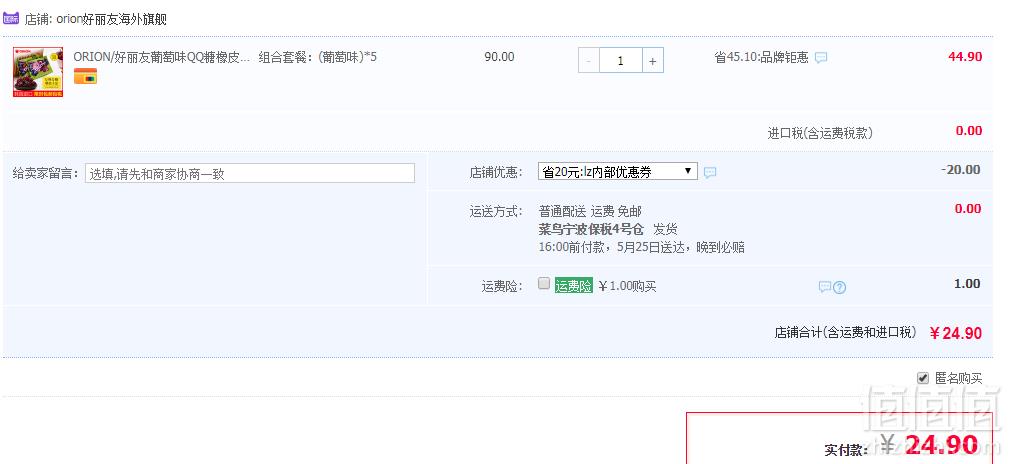This screenshot has height=464, width=1010.
Task: Tick the 运费险 shipping insurance checkbox
Action: tap(544, 283)
